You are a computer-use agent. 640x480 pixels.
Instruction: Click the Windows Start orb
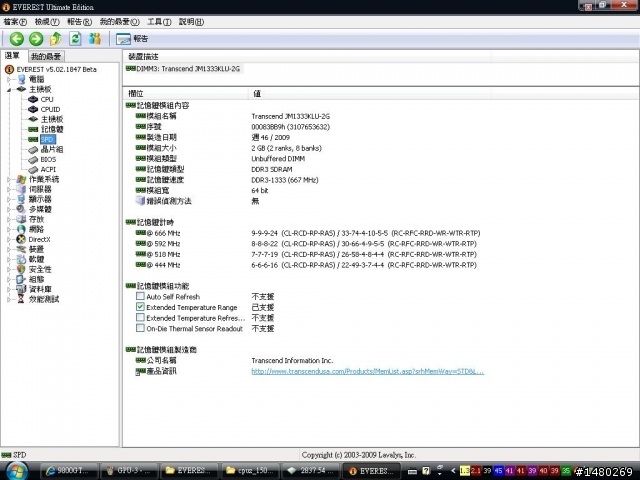16,471
